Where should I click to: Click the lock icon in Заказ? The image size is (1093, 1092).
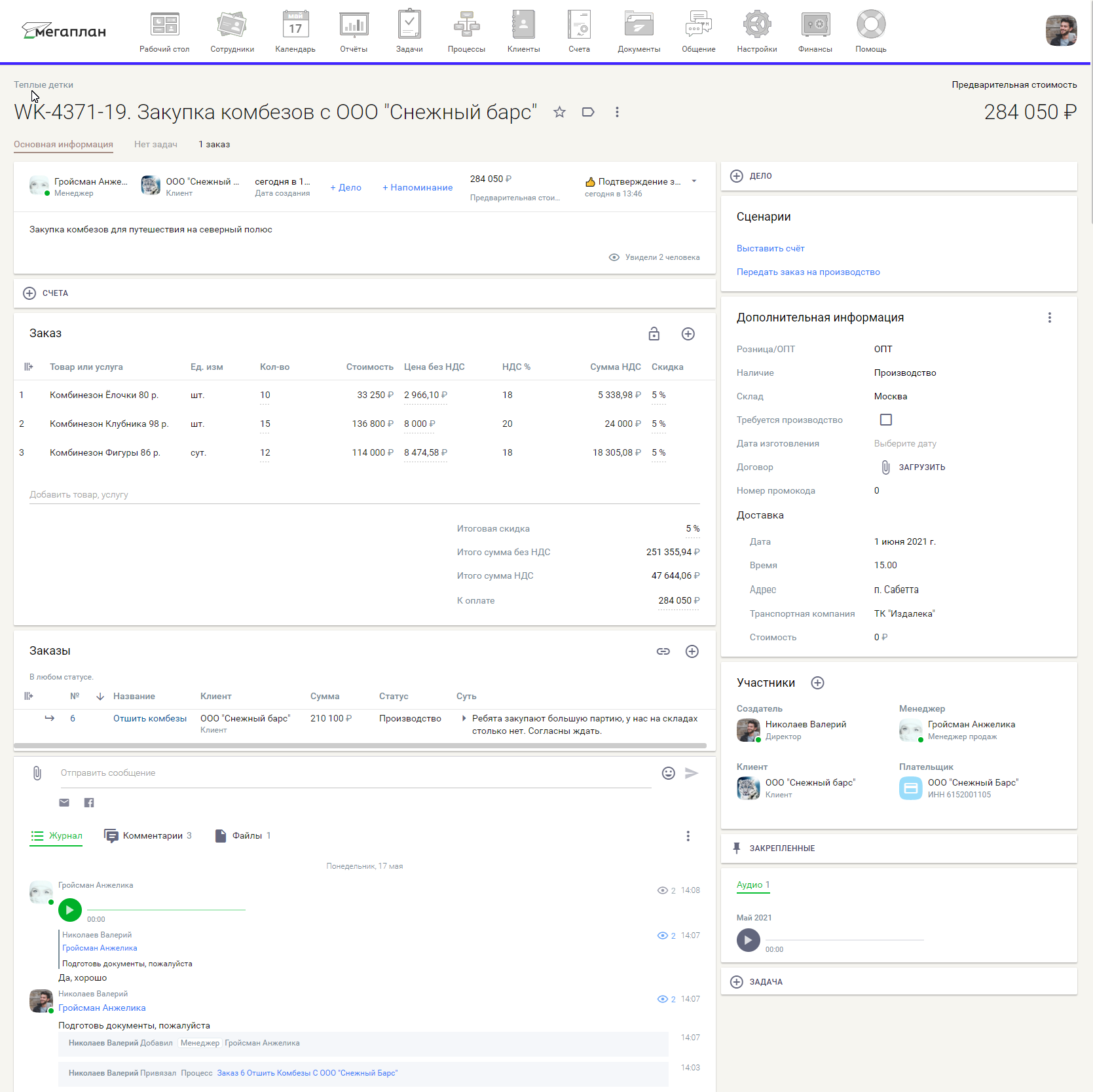(x=654, y=334)
